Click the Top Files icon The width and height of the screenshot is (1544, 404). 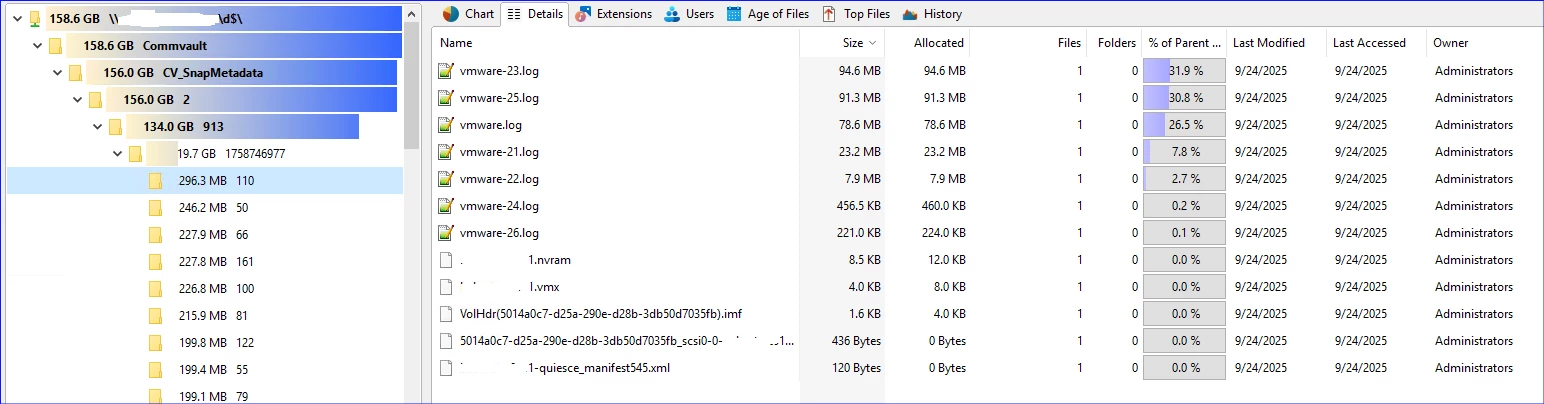[x=828, y=14]
